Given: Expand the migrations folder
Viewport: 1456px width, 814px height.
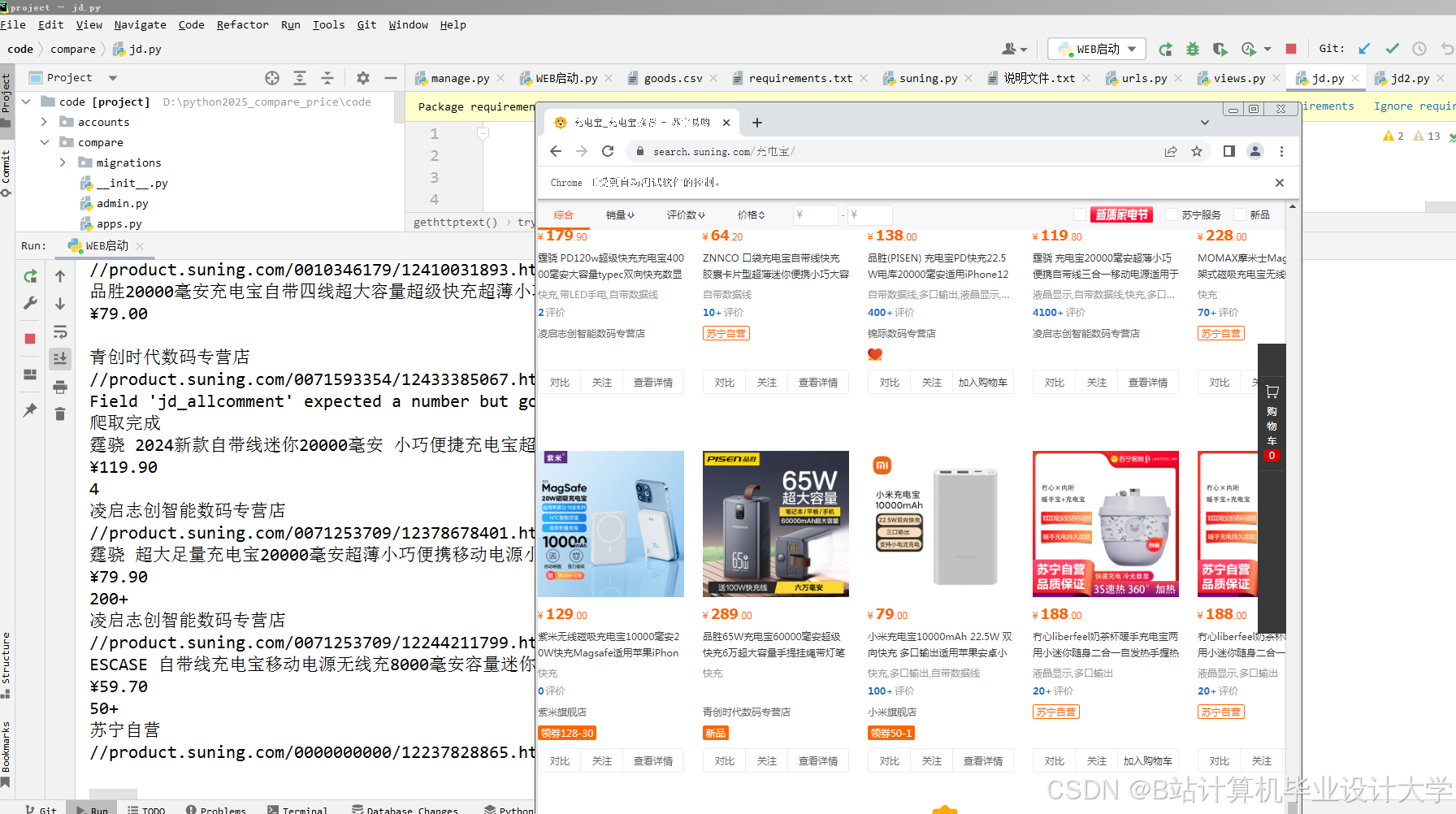Looking at the screenshot, I should (x=63, y=162).
